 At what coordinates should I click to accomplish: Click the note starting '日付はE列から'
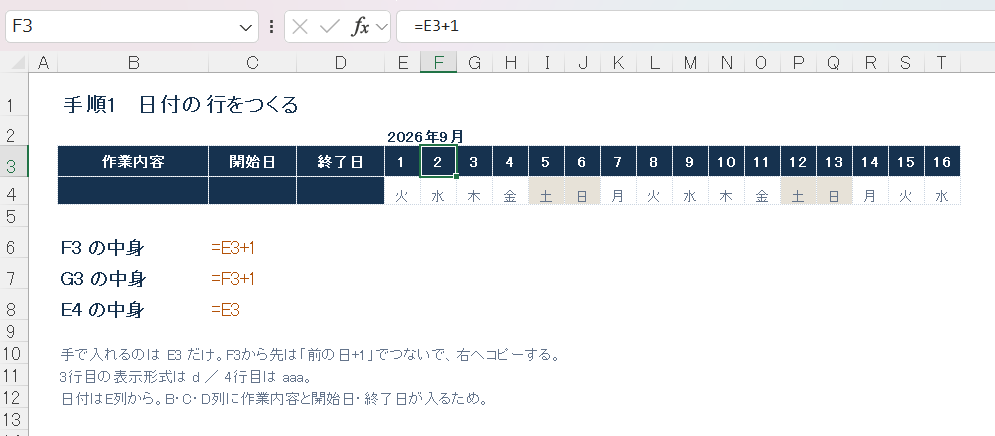click(273, 399)
